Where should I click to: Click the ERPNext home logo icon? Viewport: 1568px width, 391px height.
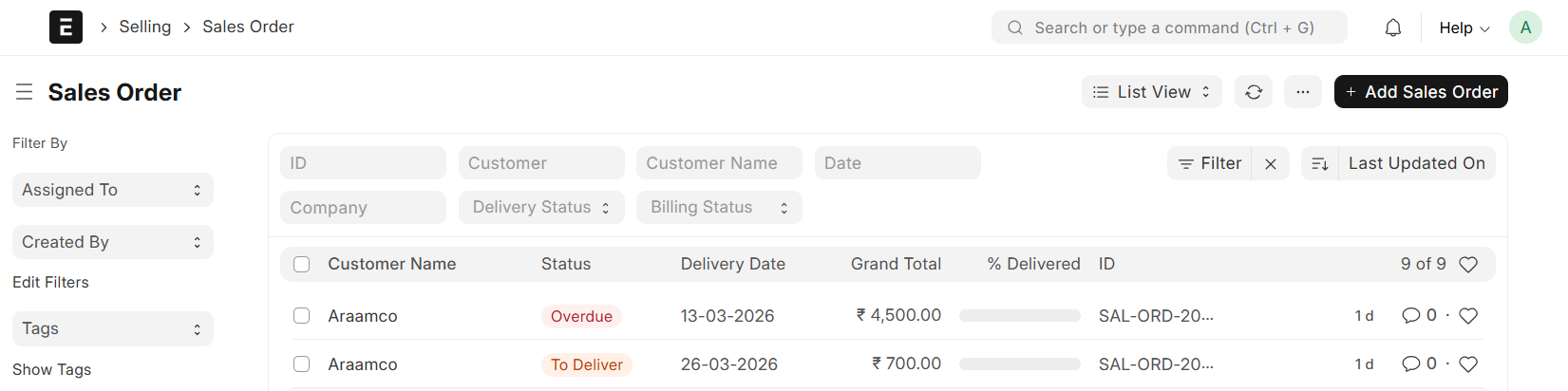point(66,28)
